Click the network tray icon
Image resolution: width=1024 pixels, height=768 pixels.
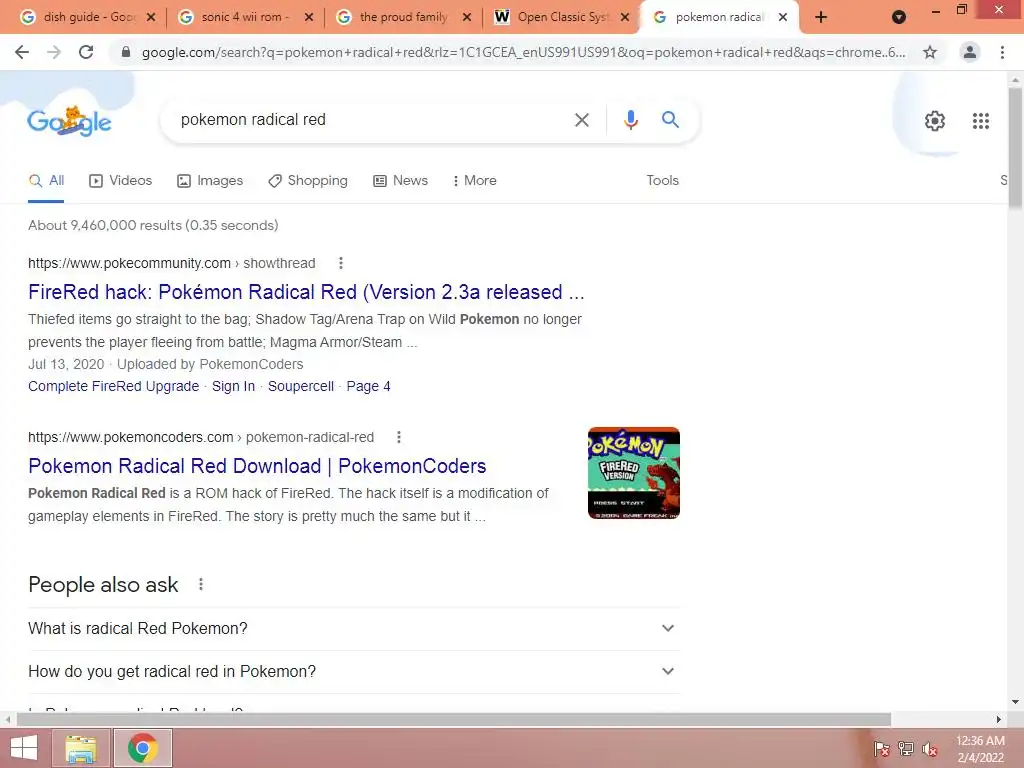click(x=906, y=749)
